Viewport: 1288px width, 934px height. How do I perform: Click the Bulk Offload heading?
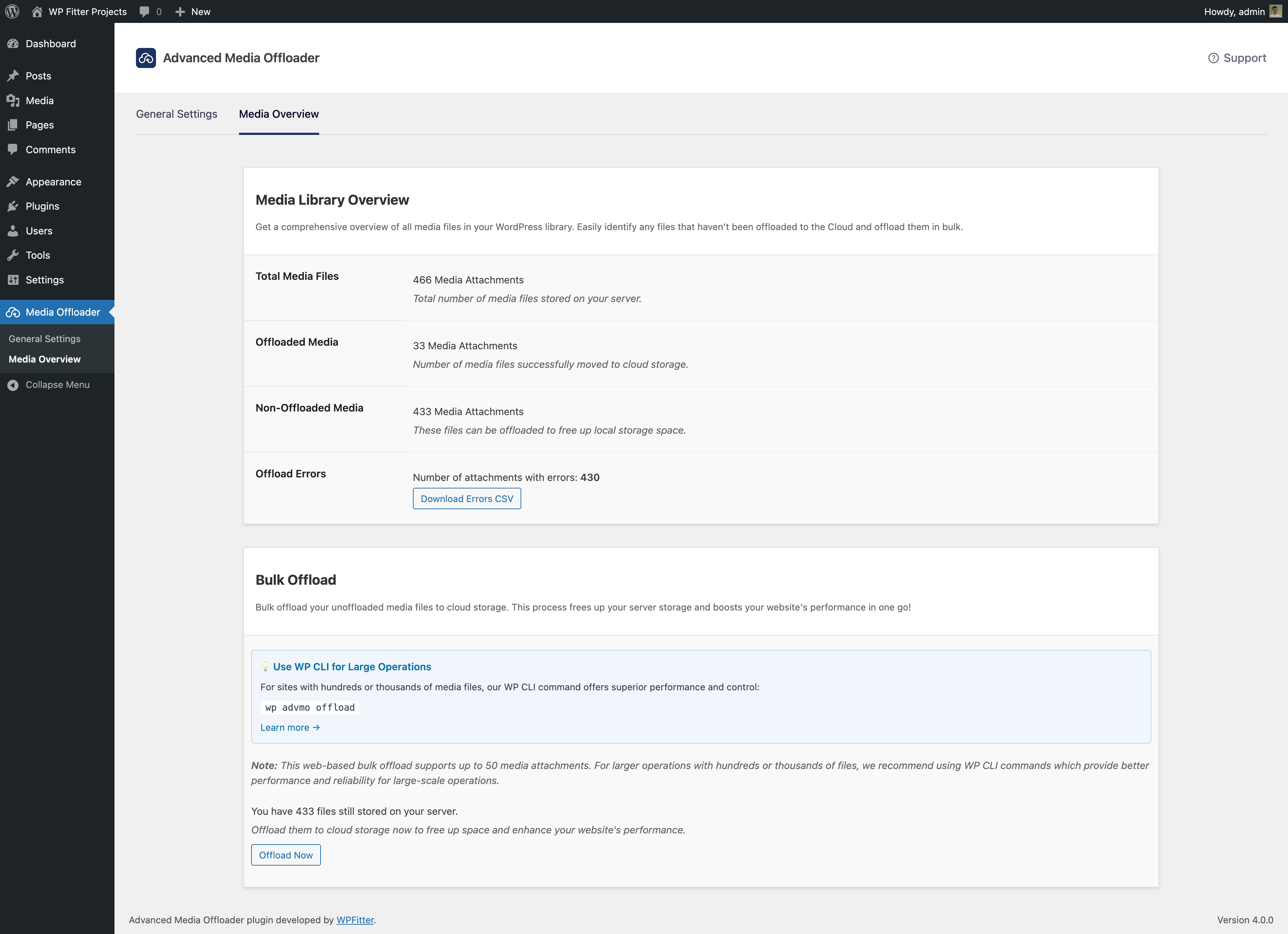(295, 580)
